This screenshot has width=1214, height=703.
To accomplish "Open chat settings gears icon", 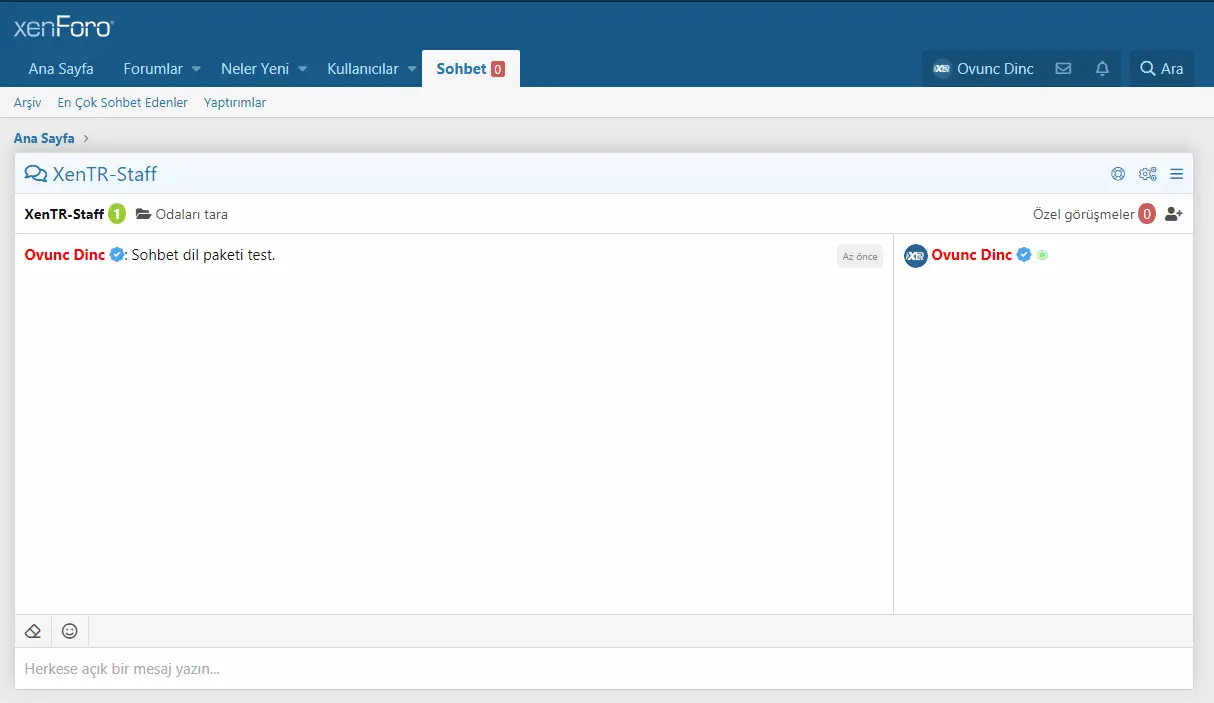I will click(x=1148, y=174).
